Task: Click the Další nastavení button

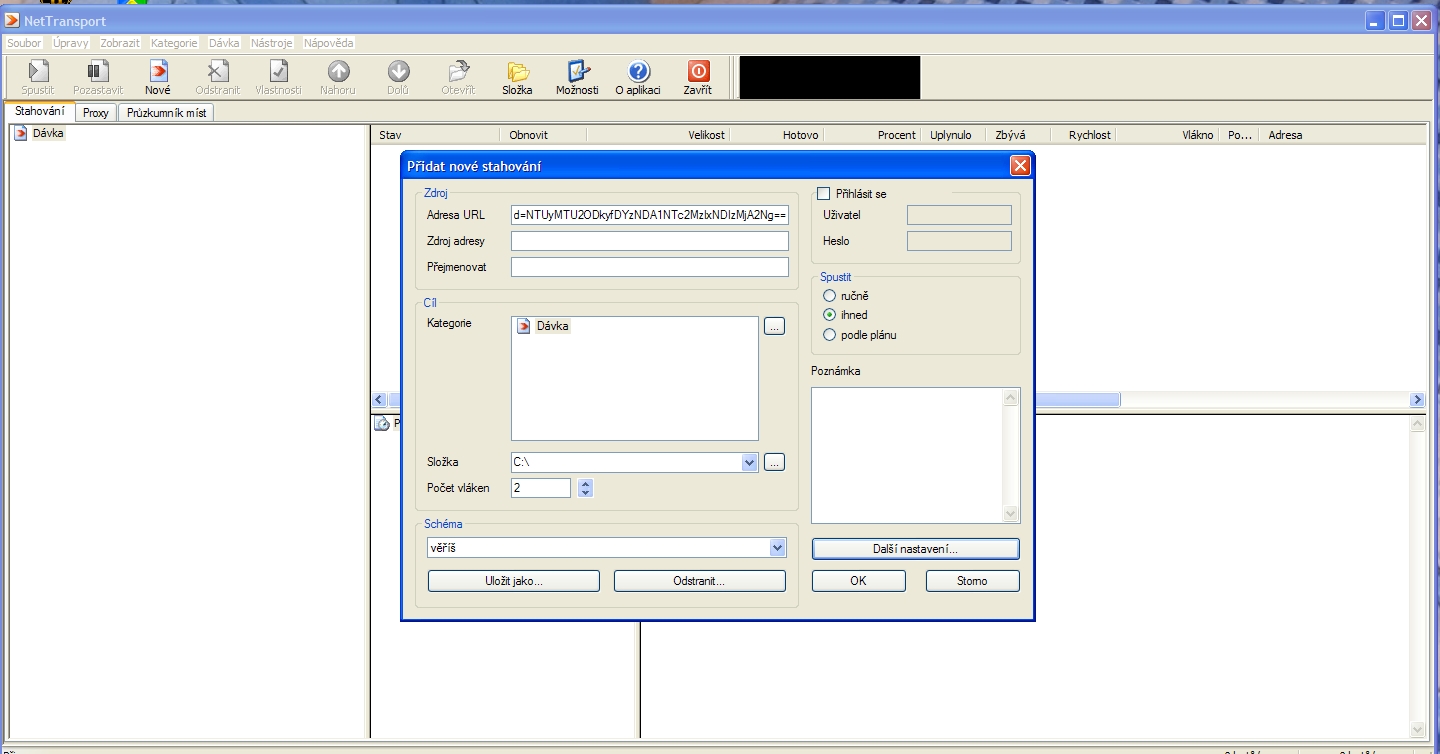Action: [x=915, y=549]
